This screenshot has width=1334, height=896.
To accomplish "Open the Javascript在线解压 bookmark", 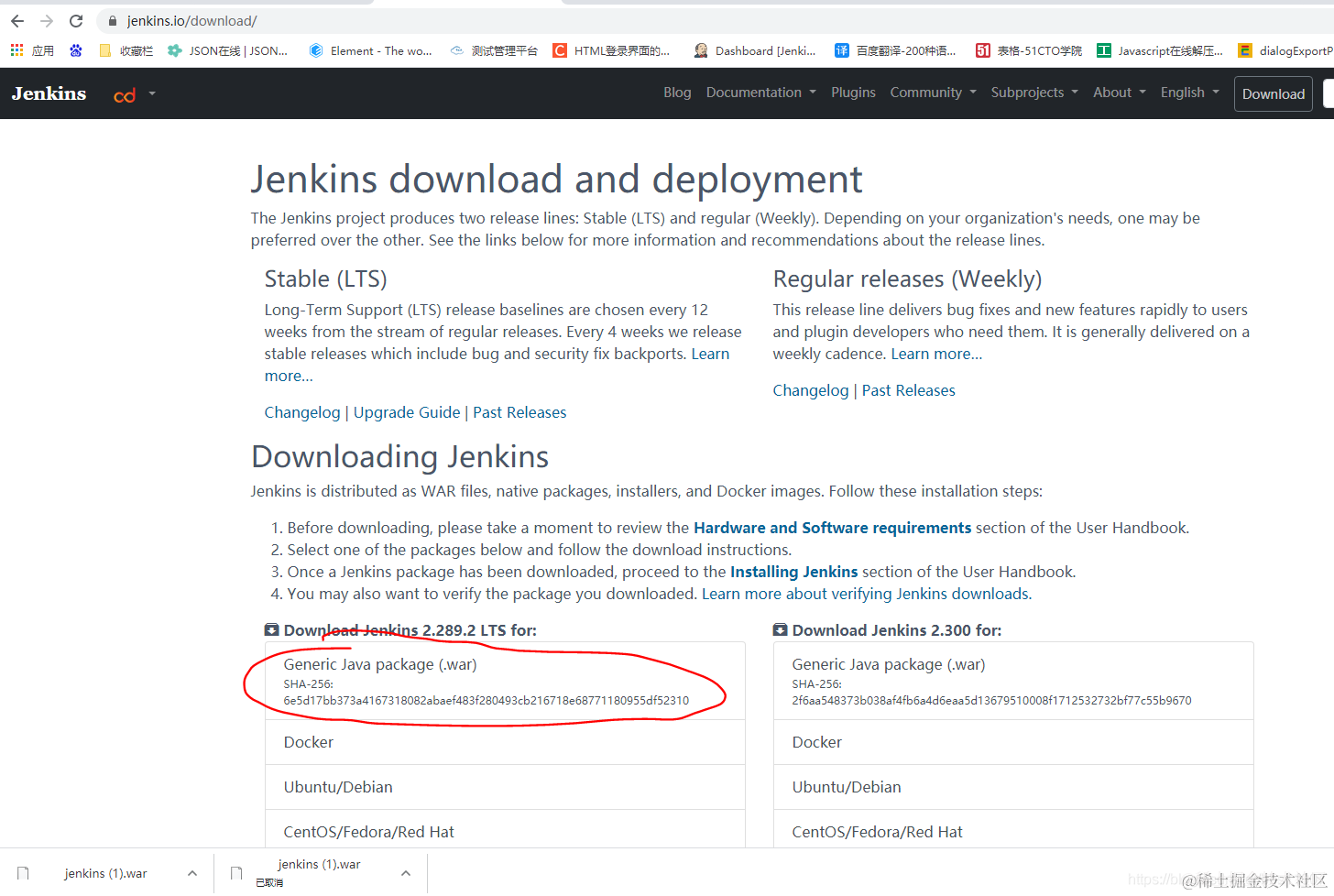I will [1160, 50].
